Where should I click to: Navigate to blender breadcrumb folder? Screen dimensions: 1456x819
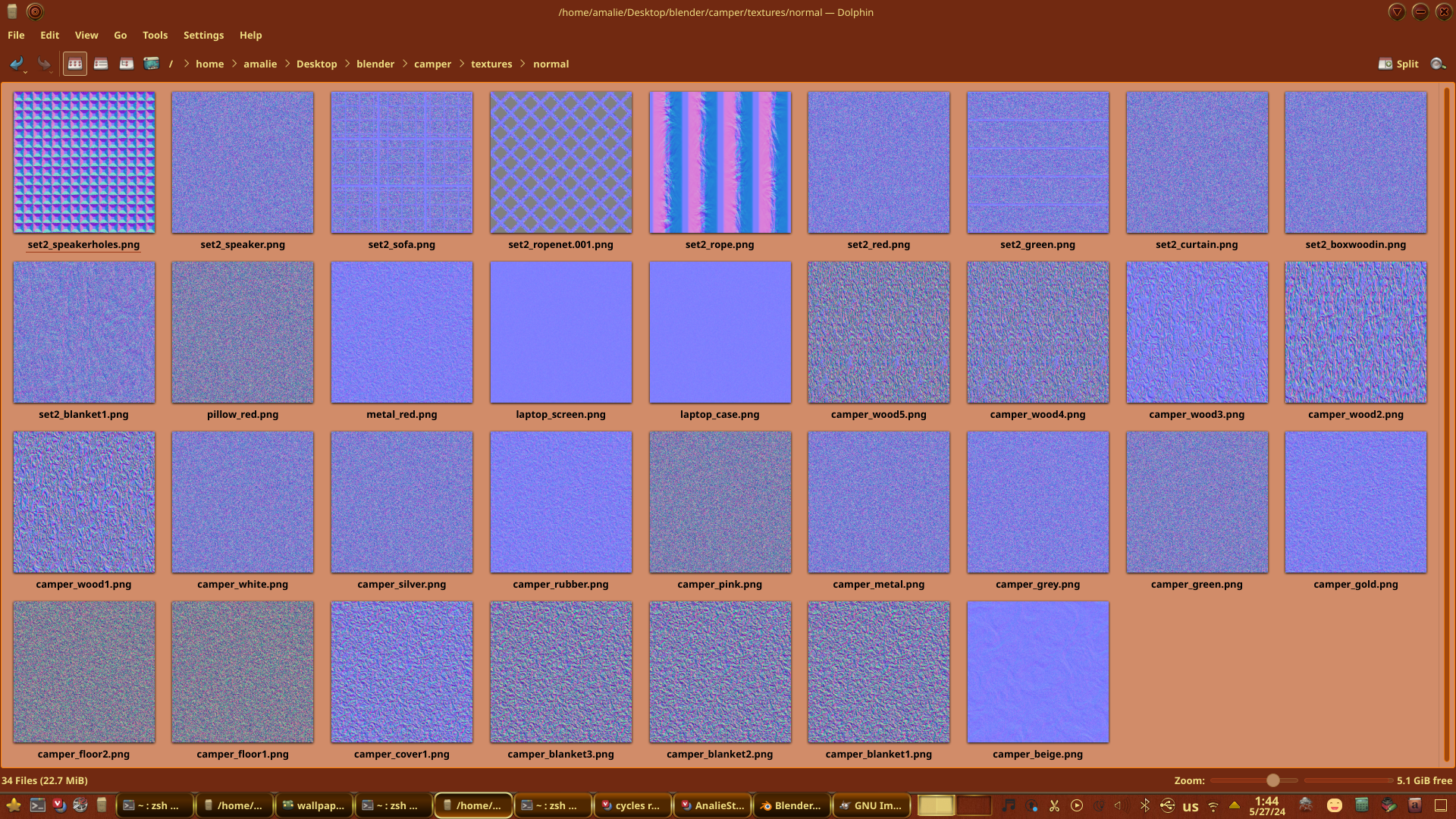375,64
